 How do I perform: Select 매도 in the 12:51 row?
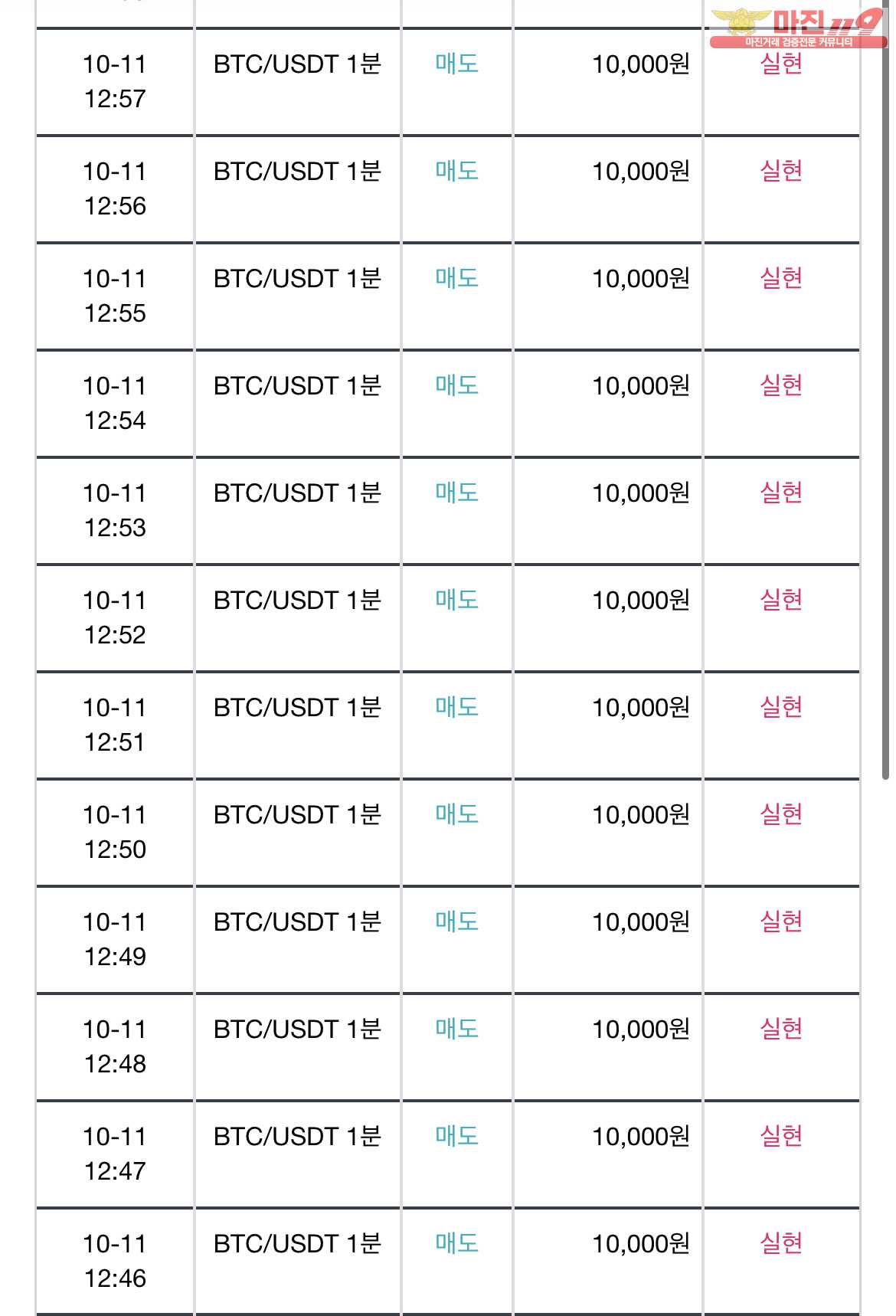click(x=457, y=707)
